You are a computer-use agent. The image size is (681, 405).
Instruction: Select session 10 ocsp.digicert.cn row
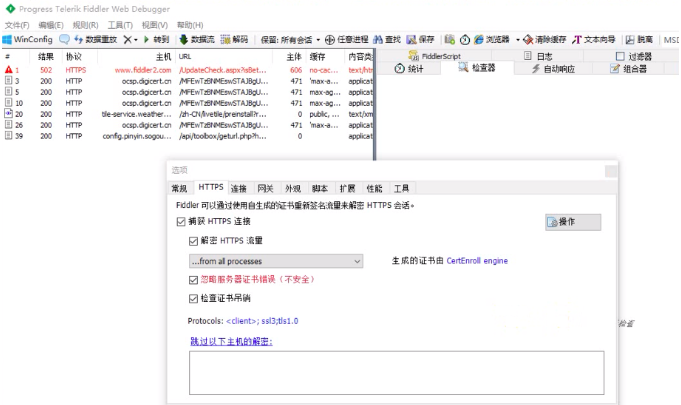pos(188,103)
